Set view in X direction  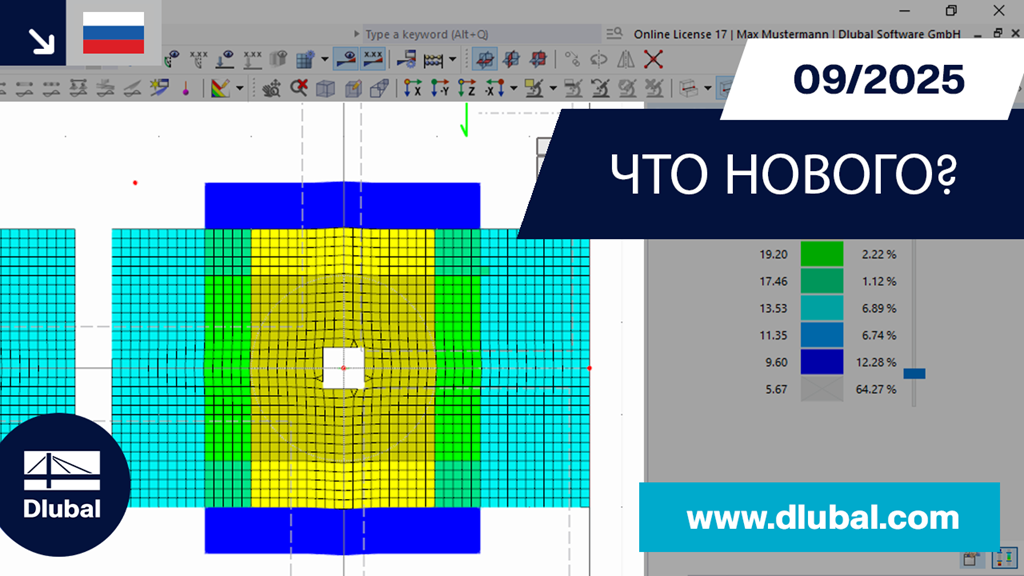pyautogui.click(x=413, y=88)
